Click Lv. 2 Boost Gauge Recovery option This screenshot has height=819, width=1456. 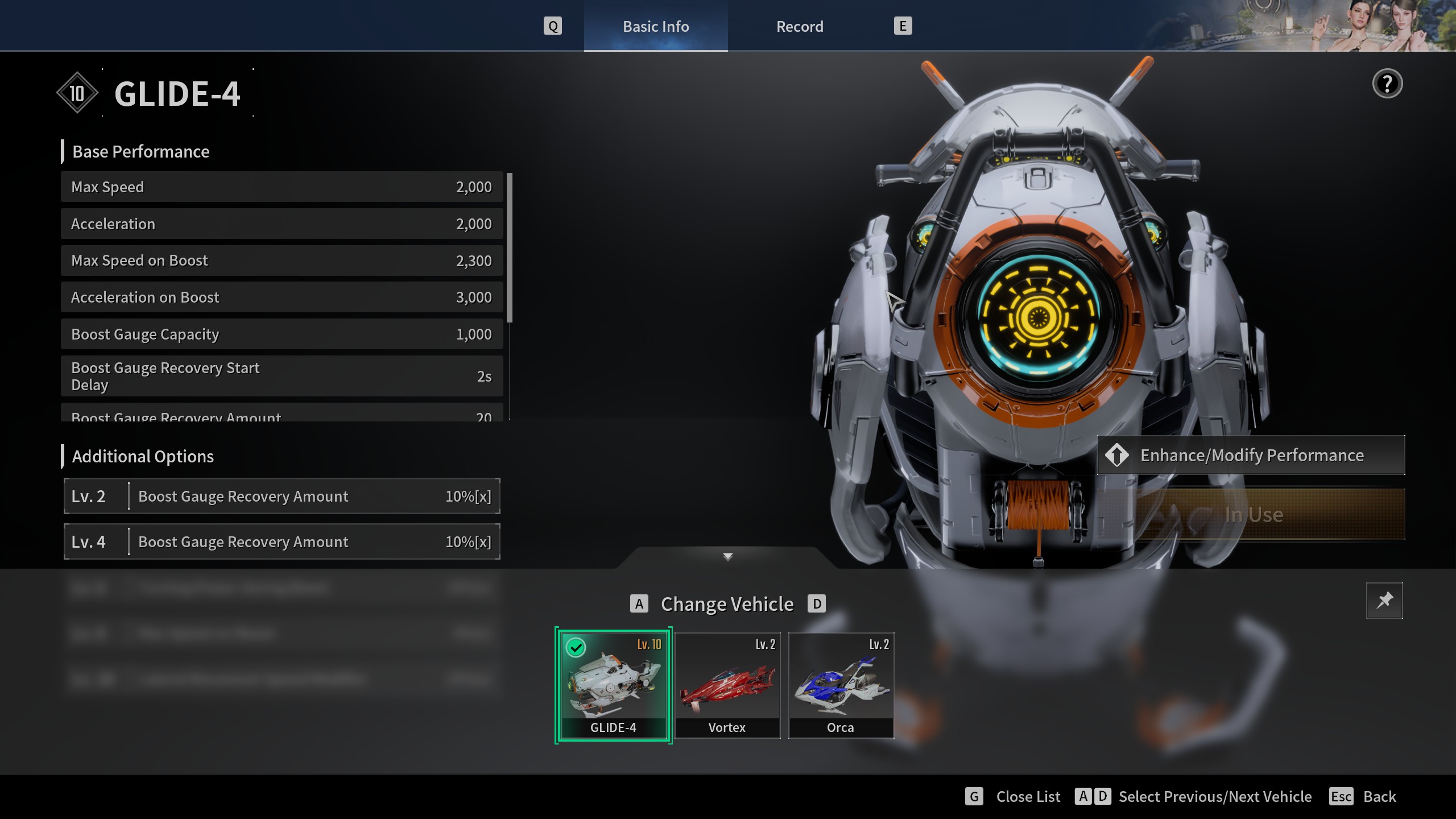tap(282, 496)
